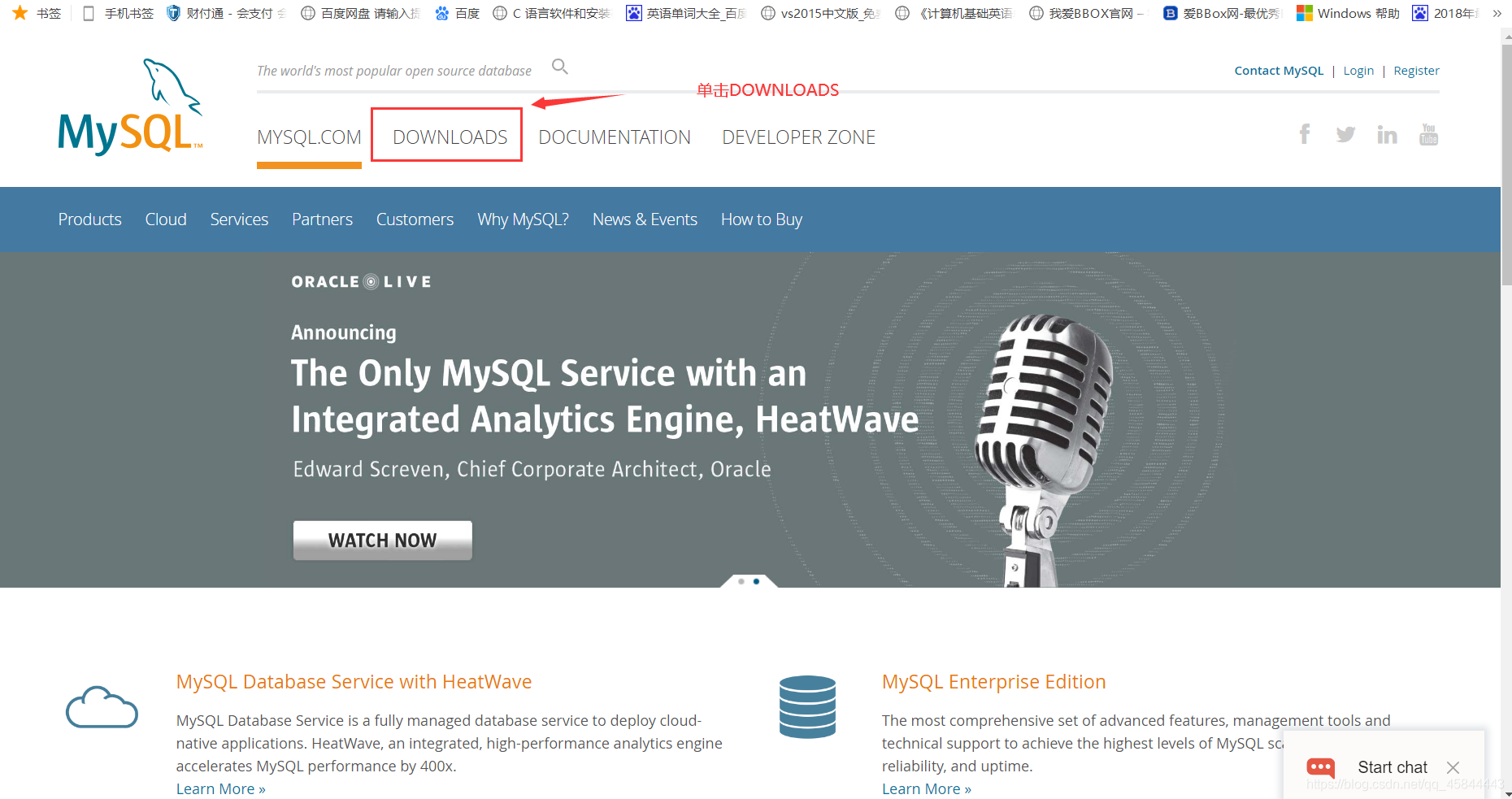Click the tagline 'The world's most popular open source database'
Screen dimensions: 1512x799
[x=393, y=71]
